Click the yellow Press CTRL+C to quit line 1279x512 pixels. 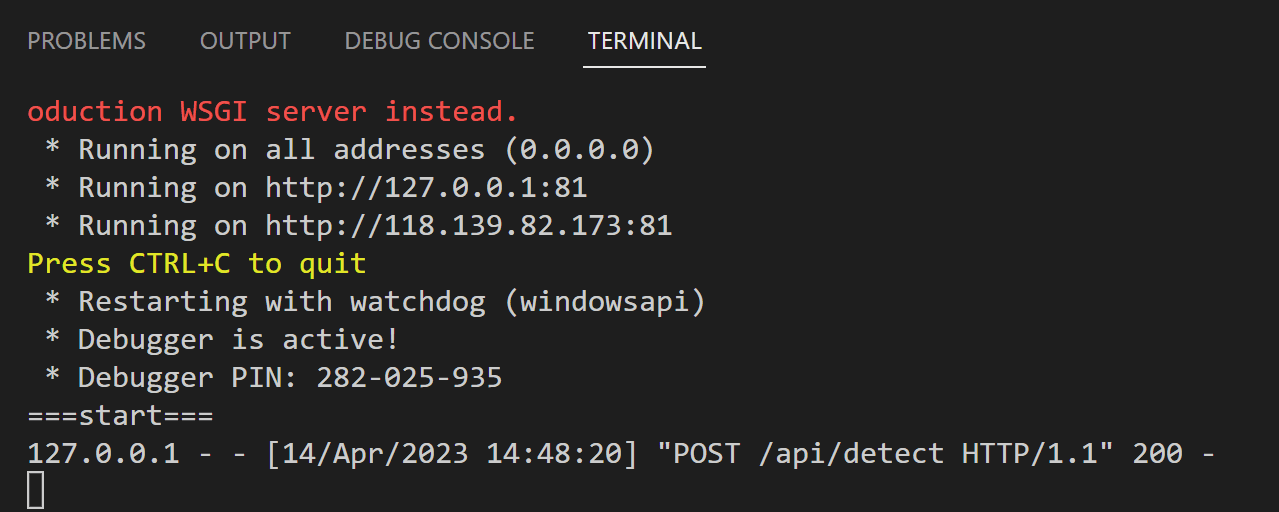click(197, 264)
